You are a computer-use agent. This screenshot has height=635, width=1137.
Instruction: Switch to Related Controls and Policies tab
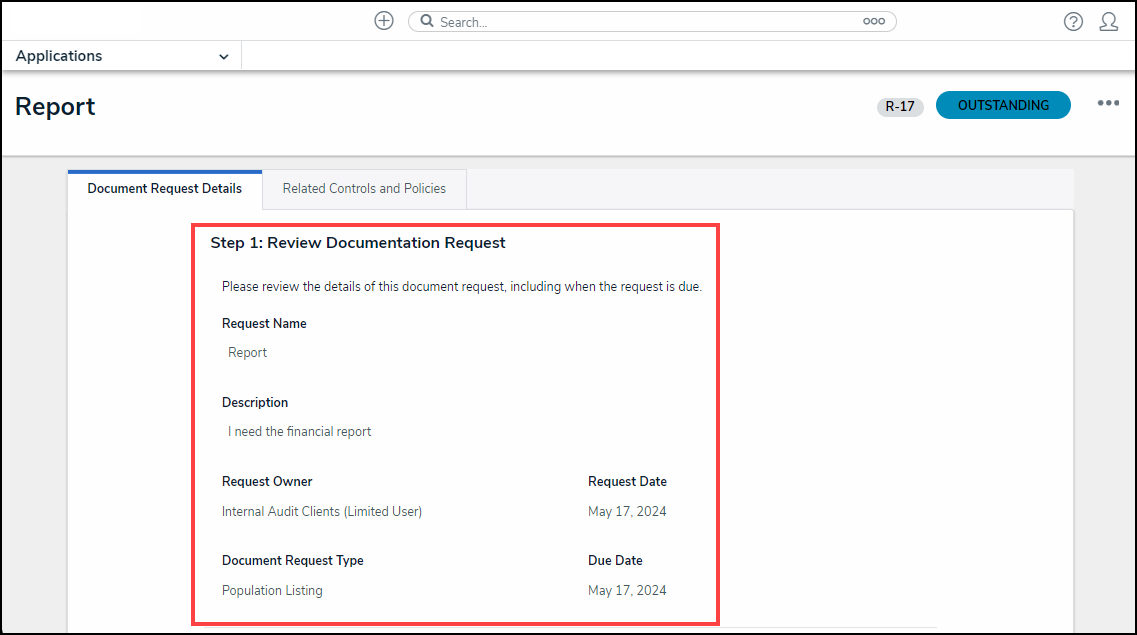tap(364, 188)
